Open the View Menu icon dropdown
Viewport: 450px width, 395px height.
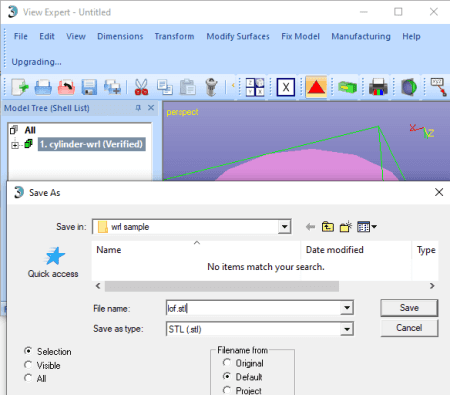pos(367,227)
